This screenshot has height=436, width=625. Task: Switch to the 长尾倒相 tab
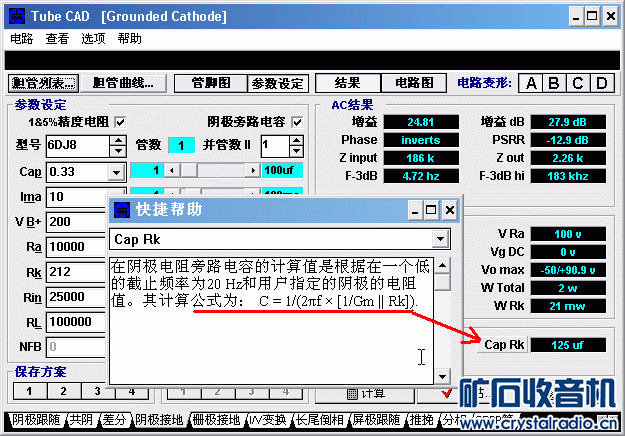(320, 420)
